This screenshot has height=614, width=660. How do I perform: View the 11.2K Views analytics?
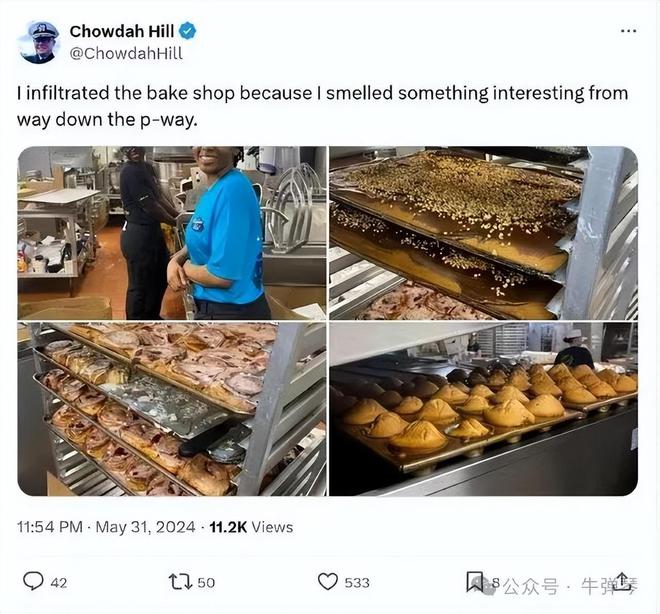click(x=250, y=526)
